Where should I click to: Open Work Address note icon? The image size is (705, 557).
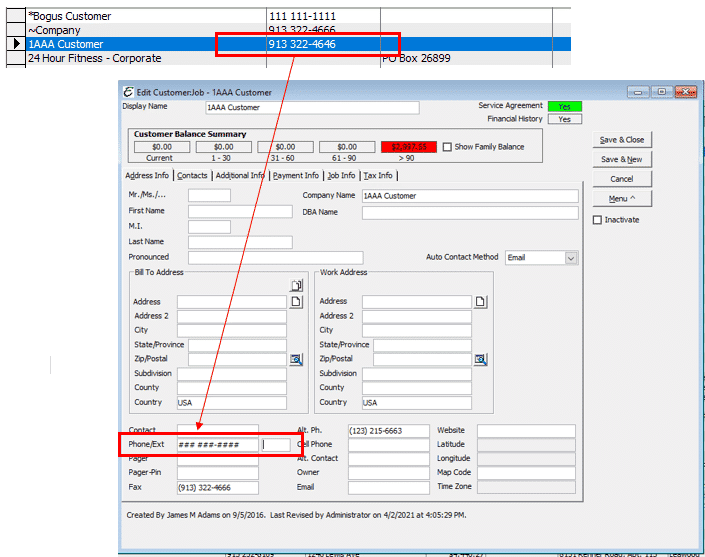click(x=481, y=302)
